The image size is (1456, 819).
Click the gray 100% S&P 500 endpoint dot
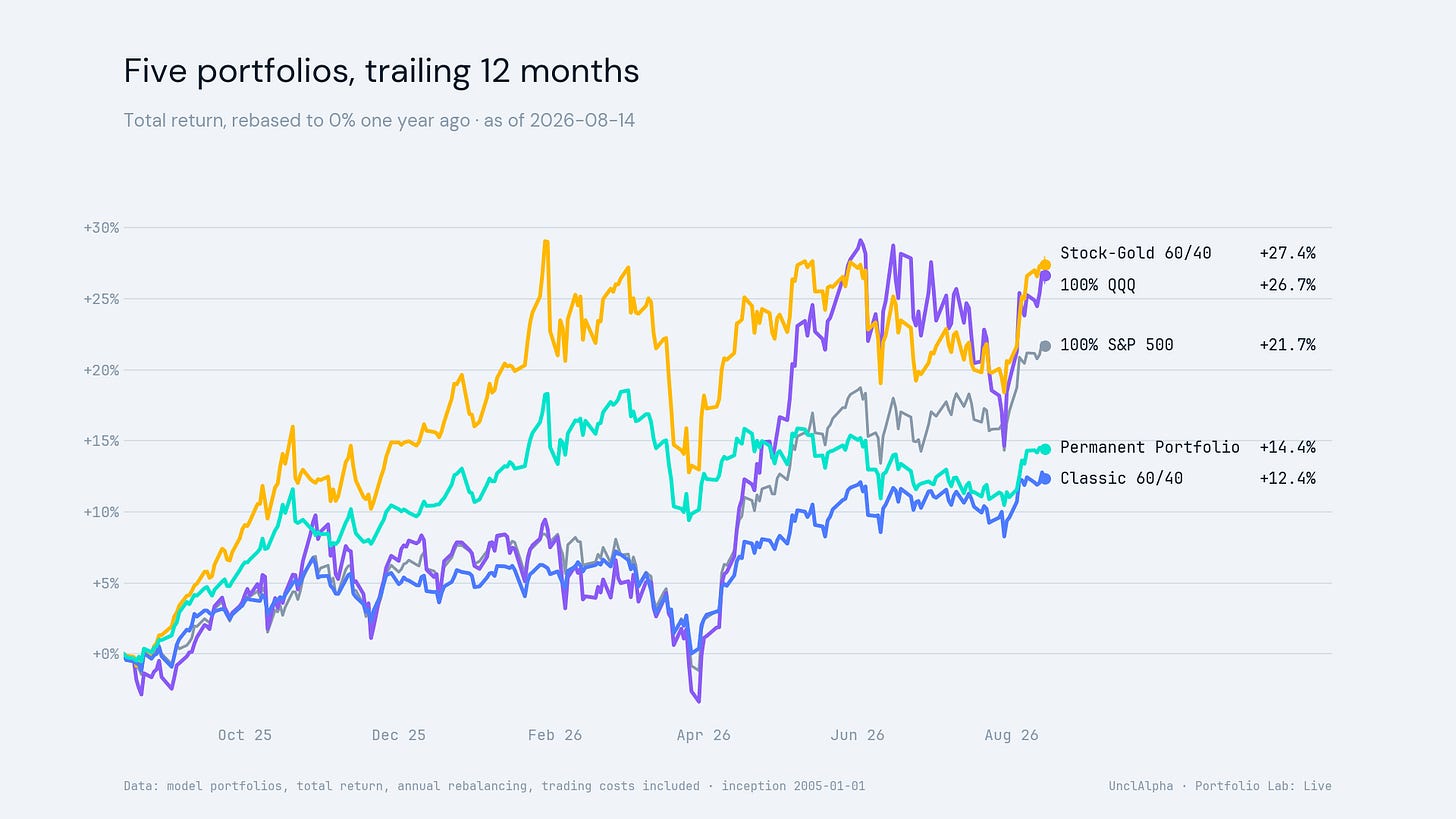(x=1044, y=346)
